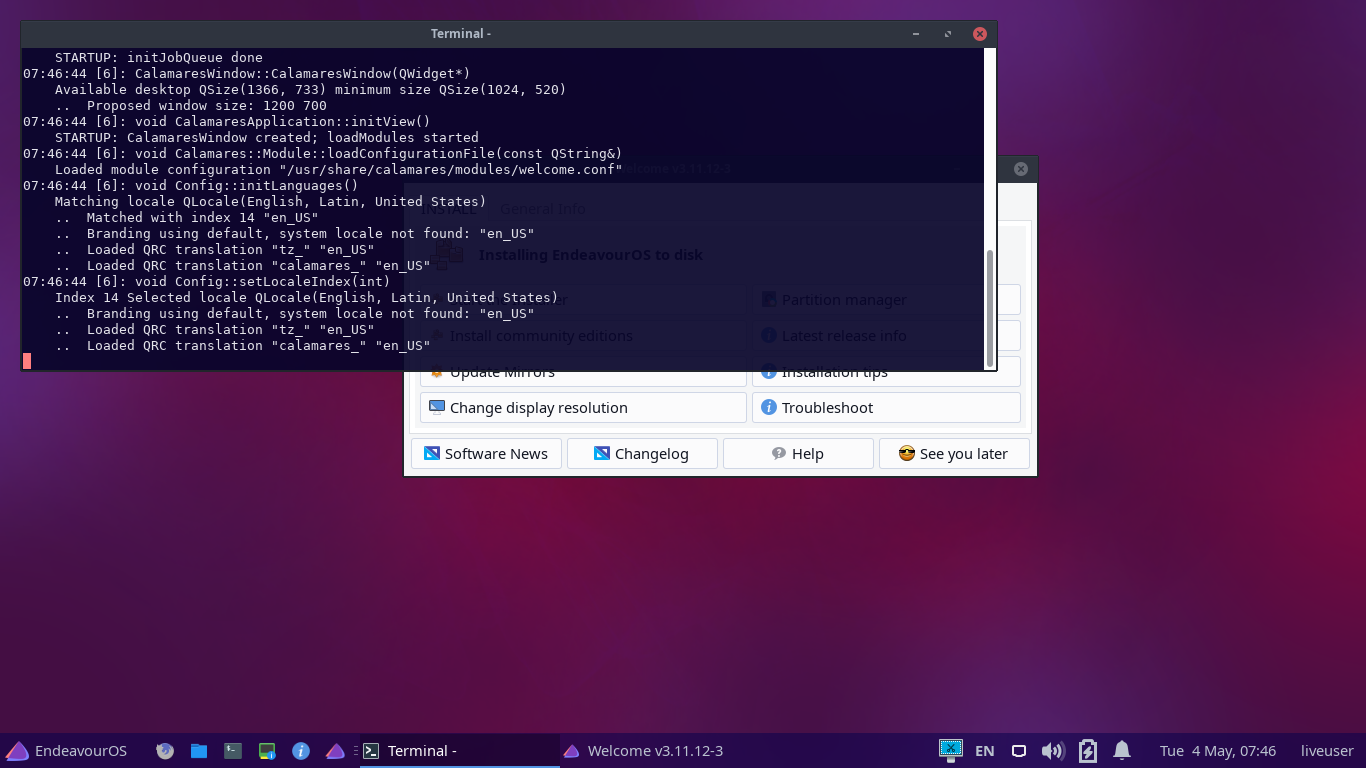Screen dimensions: 1366x768
Task: Launch terminal emulator from panel launcher
Action: coord(233,750)
